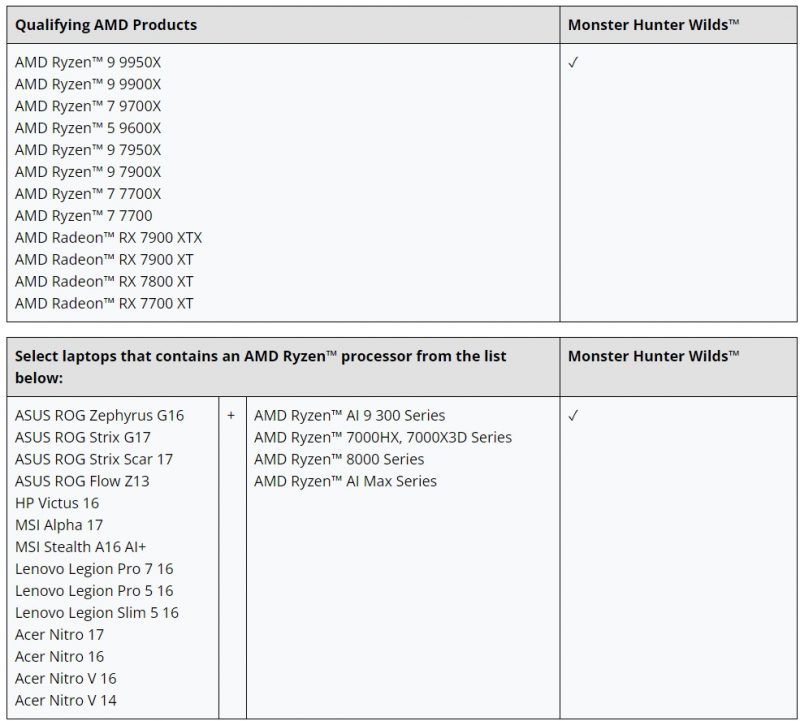Click MSI Stealth A16 AI+ entry

tap(81, 547)
